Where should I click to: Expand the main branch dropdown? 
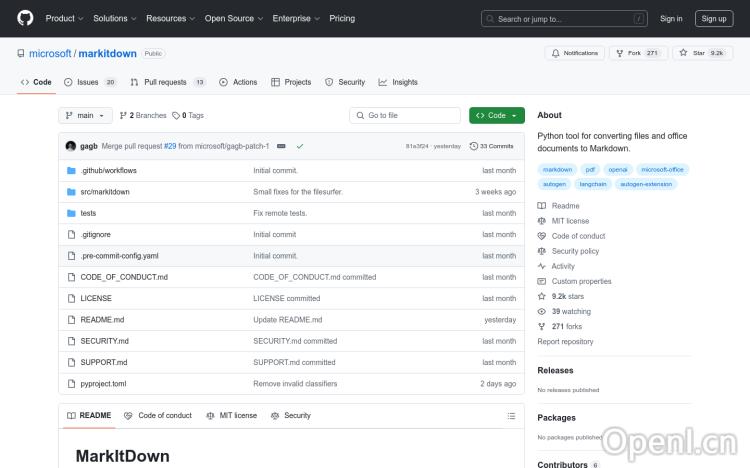(x=85, y=115)
